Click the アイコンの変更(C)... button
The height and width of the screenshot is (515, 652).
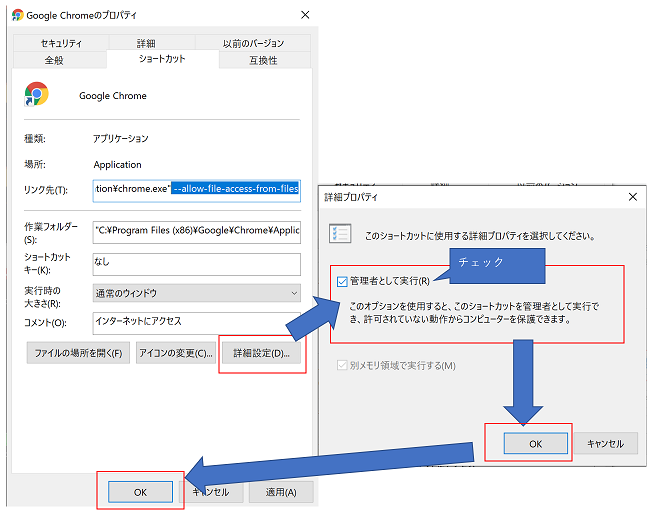[175, 353]
